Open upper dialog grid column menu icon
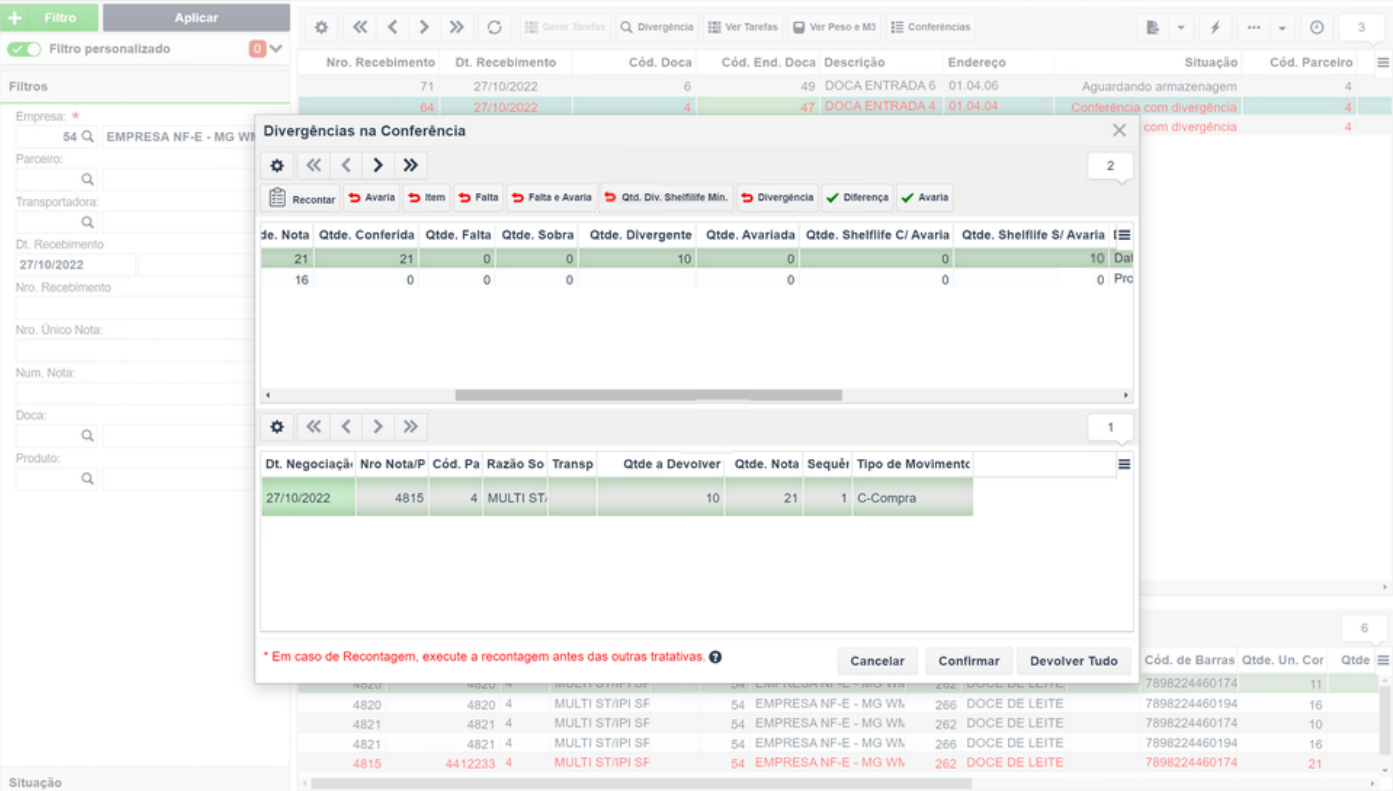 1124,235
